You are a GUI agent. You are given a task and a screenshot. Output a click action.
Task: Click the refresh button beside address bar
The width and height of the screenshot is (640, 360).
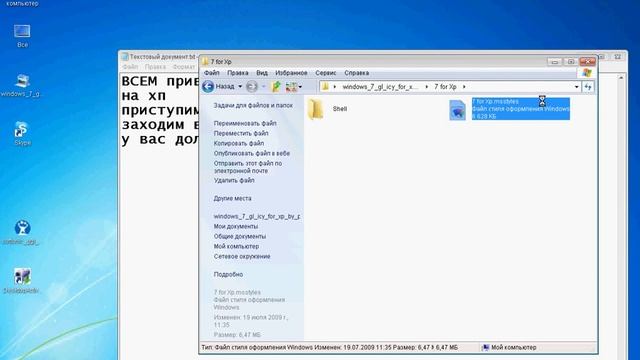point(588,87)
